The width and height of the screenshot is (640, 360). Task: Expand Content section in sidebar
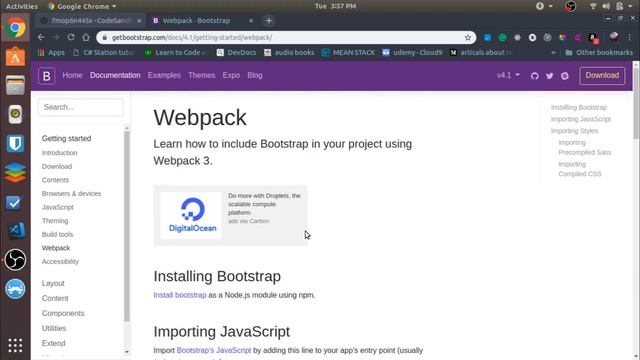pos(55,298)
